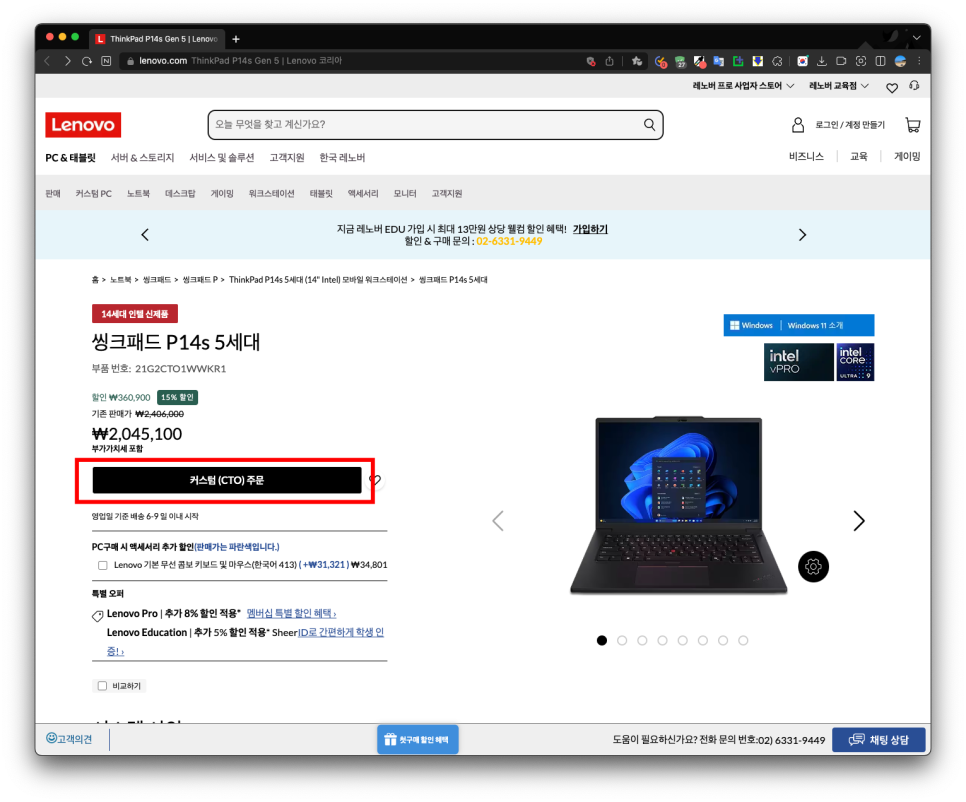Click the browser share icon

(x=609, y=61)
